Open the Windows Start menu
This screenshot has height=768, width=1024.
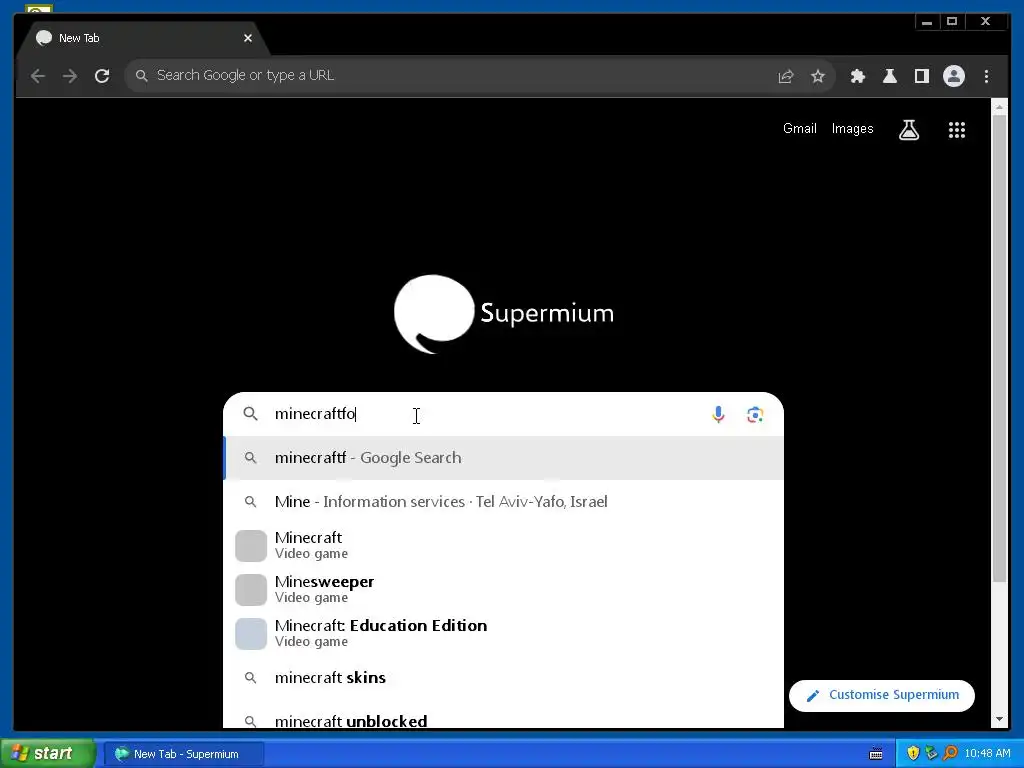tap(47, 754)
